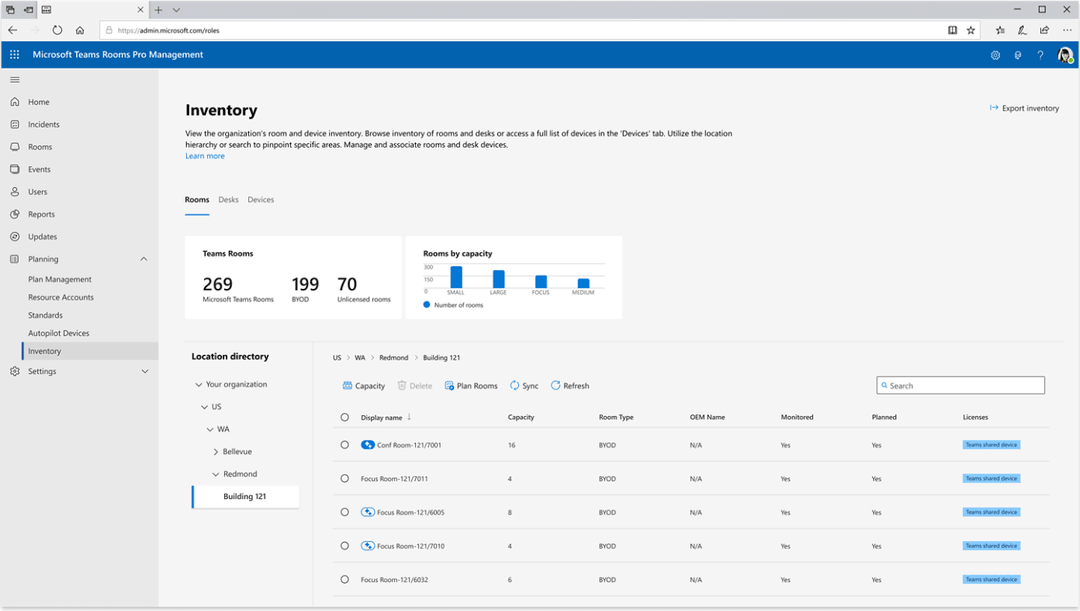This screenshot has width=1080, height=611.
Task: Switch to the Rooms tab
Action: pyautogui.click(x=197, y=200)
